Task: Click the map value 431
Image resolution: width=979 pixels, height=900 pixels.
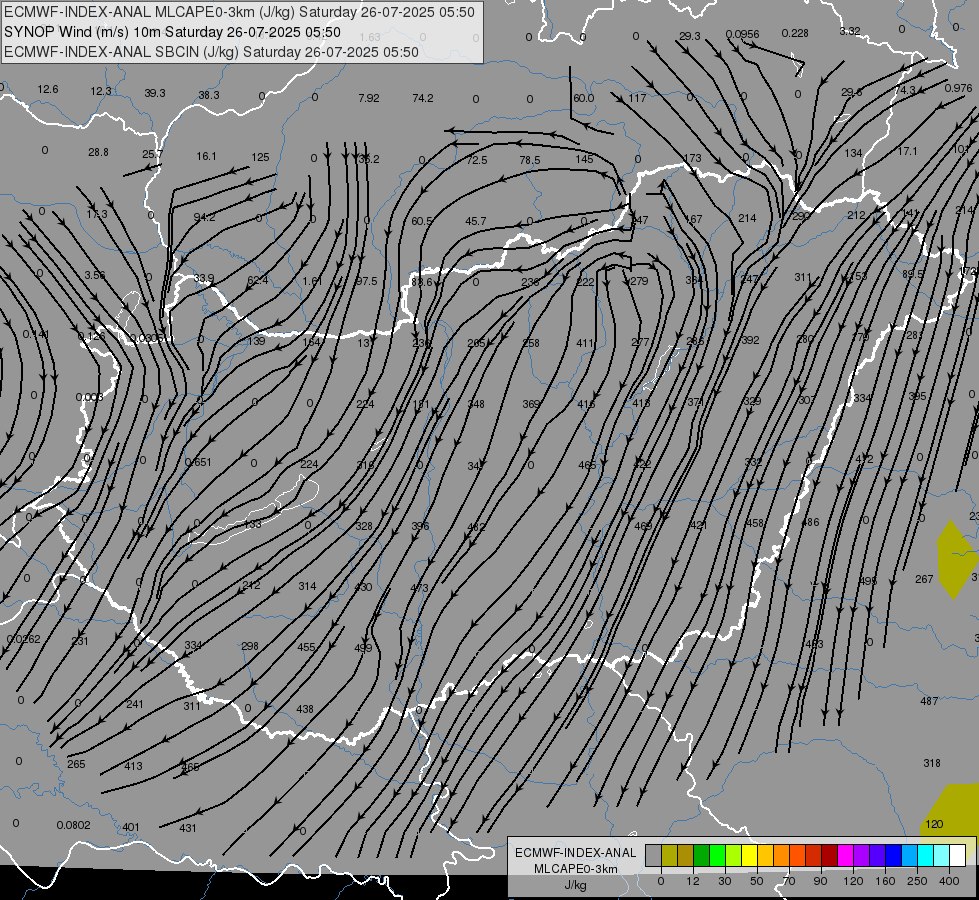Action: pos(187,828)
